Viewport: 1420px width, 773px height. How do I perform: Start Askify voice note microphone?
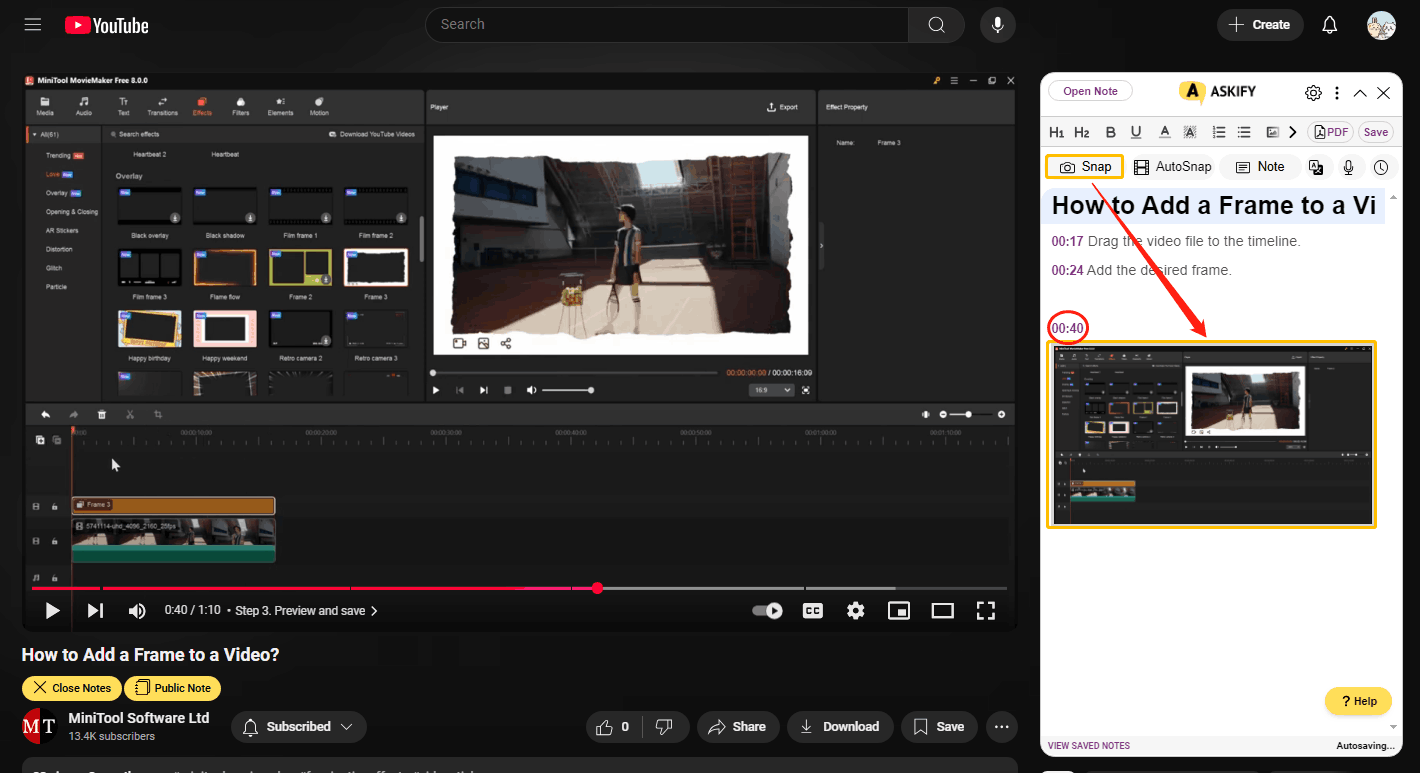(1348, 168)
